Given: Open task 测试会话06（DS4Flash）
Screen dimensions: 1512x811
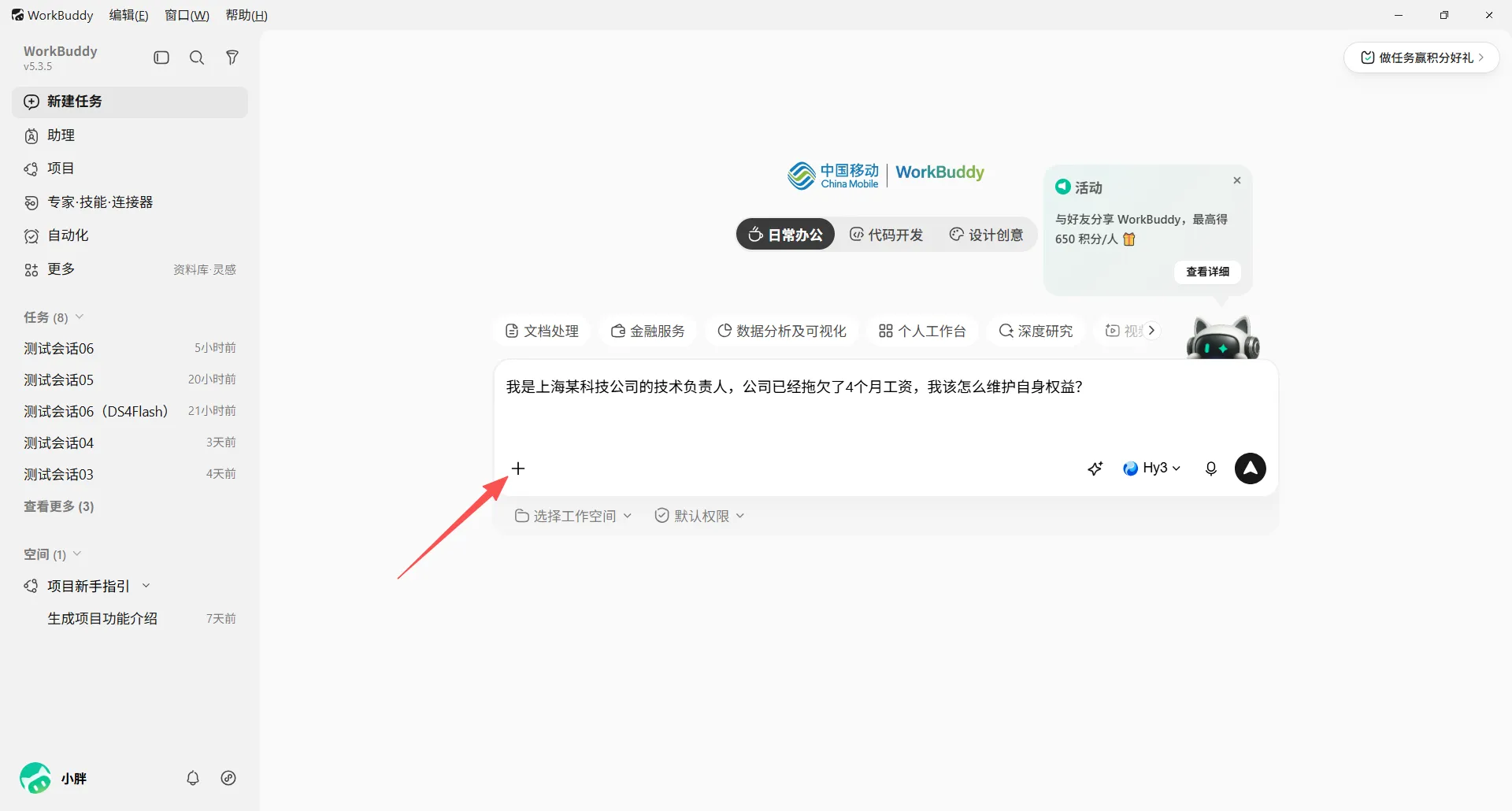Looking at the screenshot, I should point(130,411).
